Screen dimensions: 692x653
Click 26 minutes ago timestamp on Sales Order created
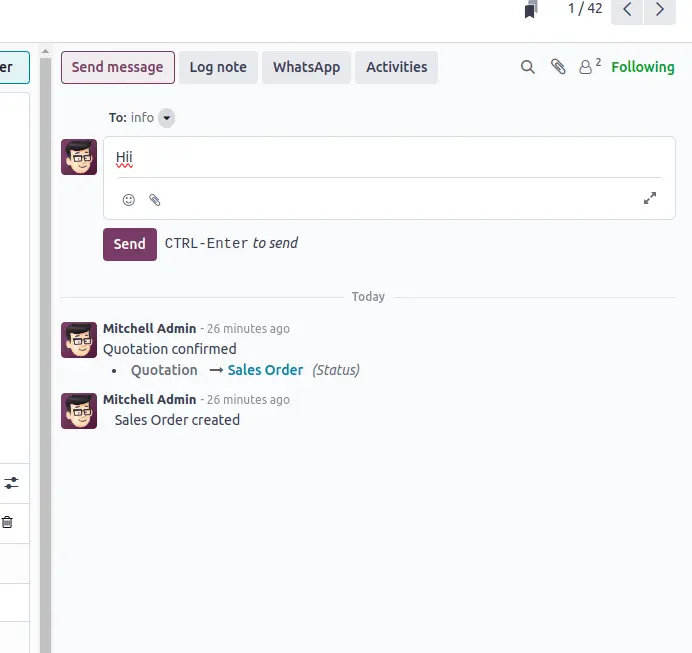click(248, 400)
